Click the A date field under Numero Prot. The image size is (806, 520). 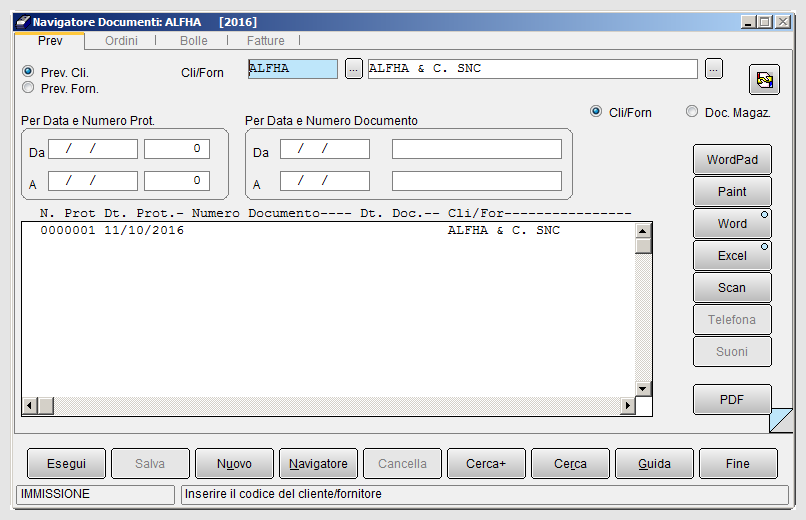pyautogui.click(x=93, y=181)
